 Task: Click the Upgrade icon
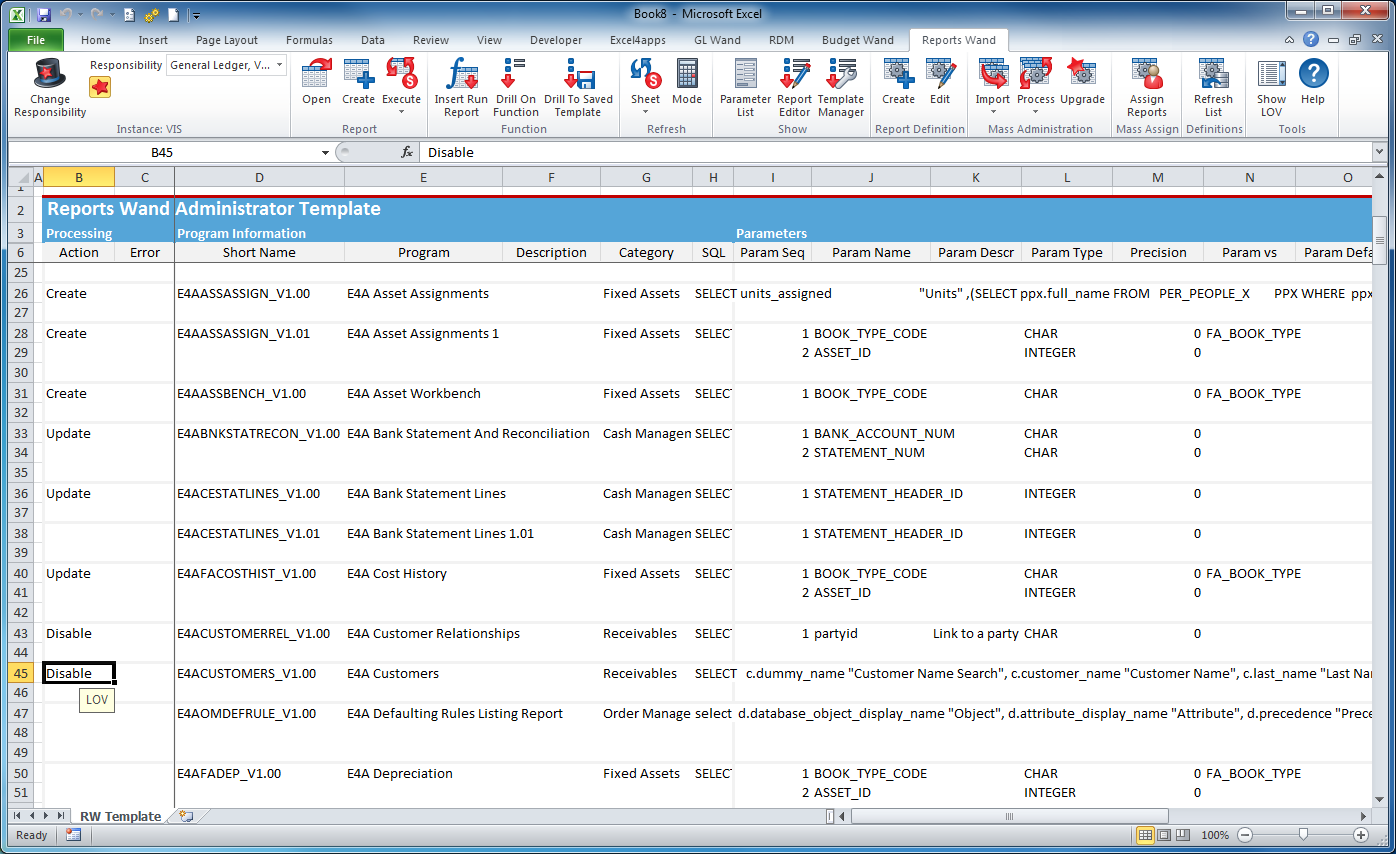pyautogui.click(x=1082, y=75)
